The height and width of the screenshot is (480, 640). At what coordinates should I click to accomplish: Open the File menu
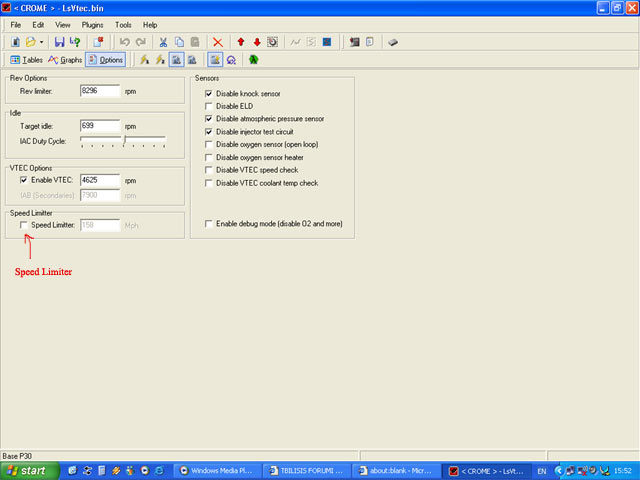point(16,25)
